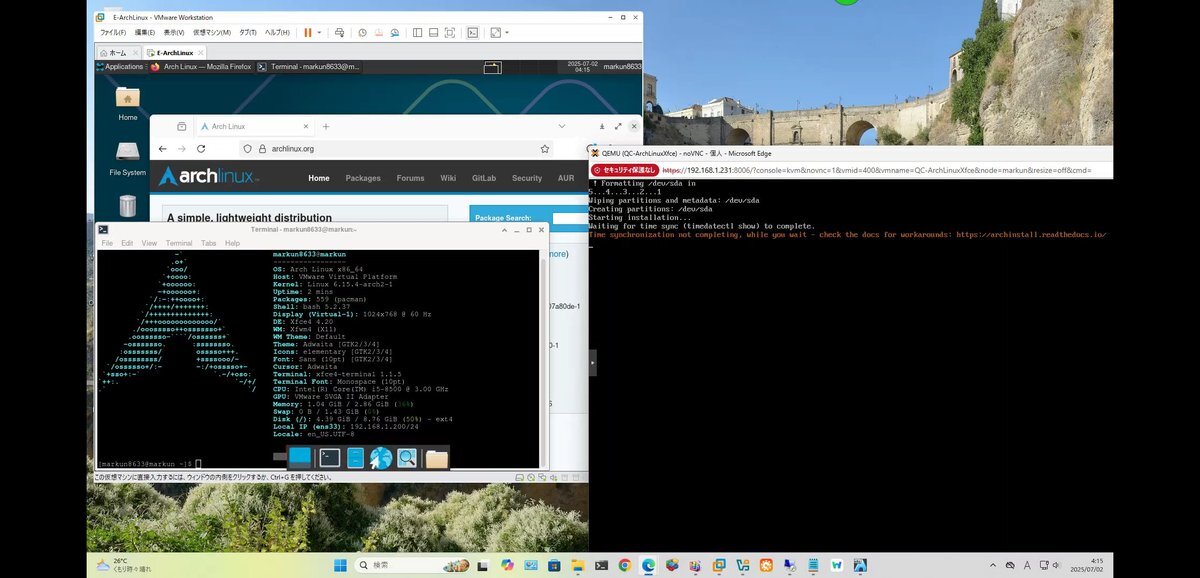The height and width of the screenshot is (578, 1200).
Task: Select Arch Linux — Mozilla Firefox panel button
Action: 200,67
